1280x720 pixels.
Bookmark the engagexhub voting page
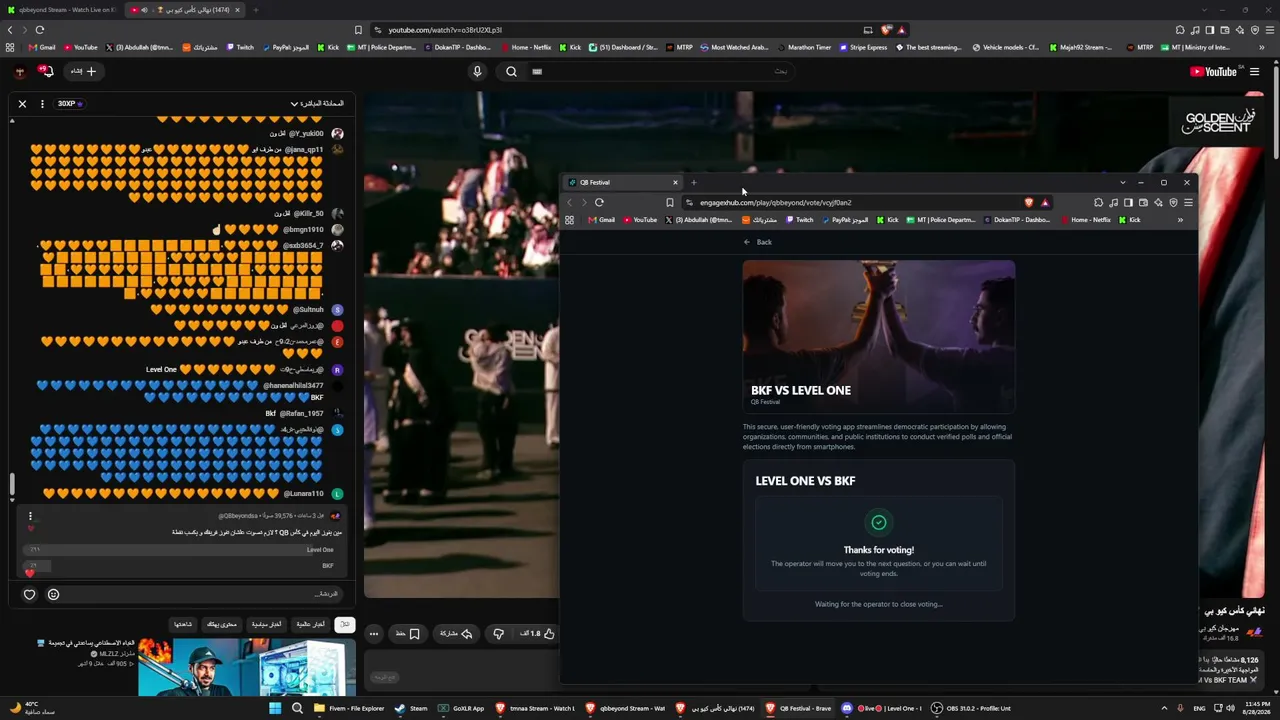(x=670, y=203)
